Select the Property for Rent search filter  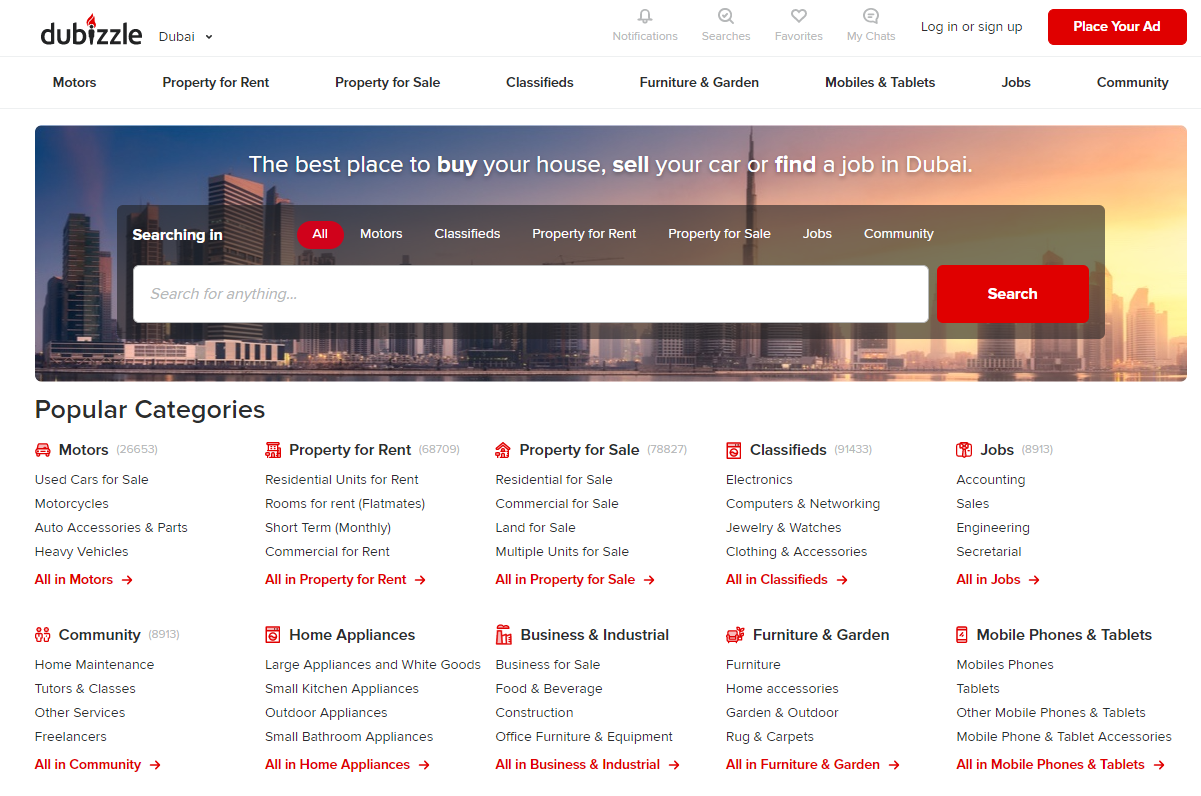pyautogui.click(x=584, y=234)
